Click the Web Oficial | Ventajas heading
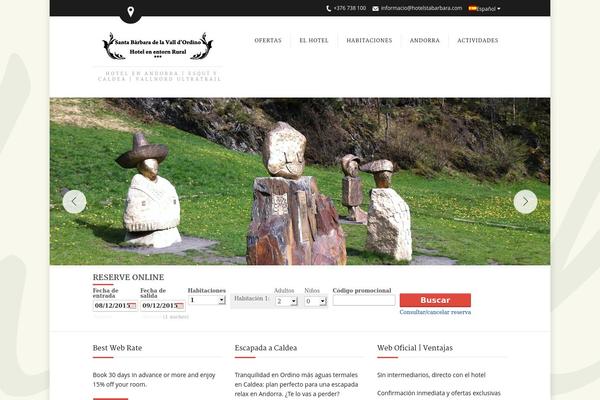This screenshot has width=600, height=400. (x=415, y=348)
